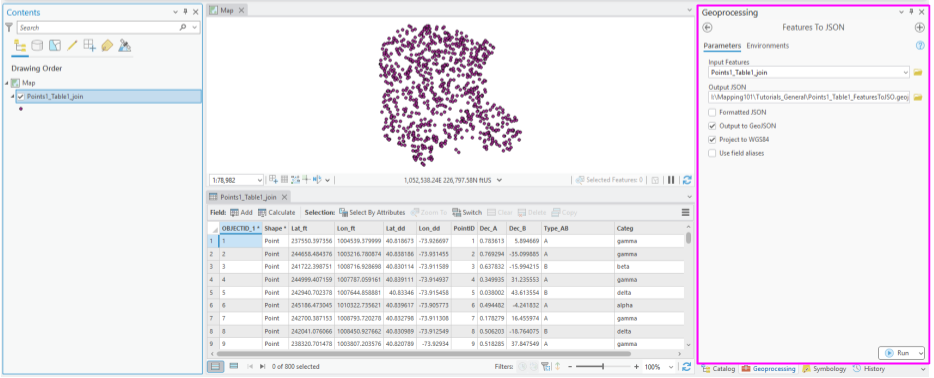The image size is (934, 378).
Task: Toggle Project to WGS84 checkbox
Action: coord(712,140)
